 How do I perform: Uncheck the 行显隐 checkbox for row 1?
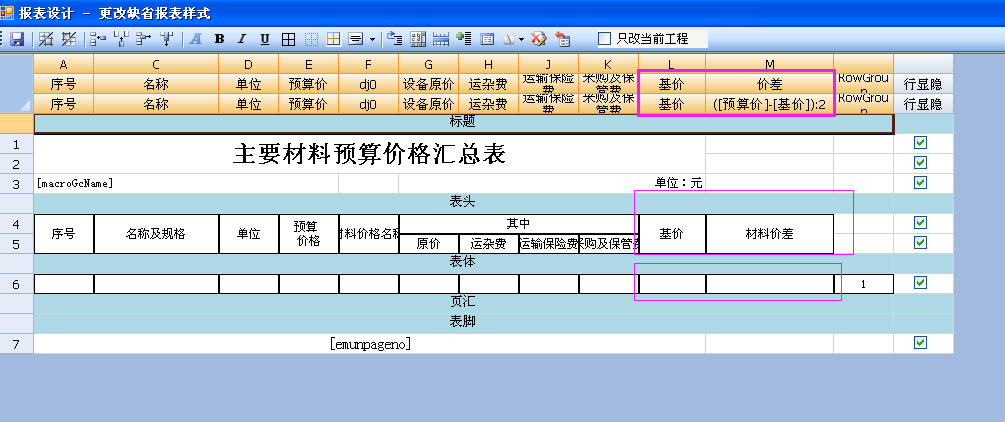921,143
